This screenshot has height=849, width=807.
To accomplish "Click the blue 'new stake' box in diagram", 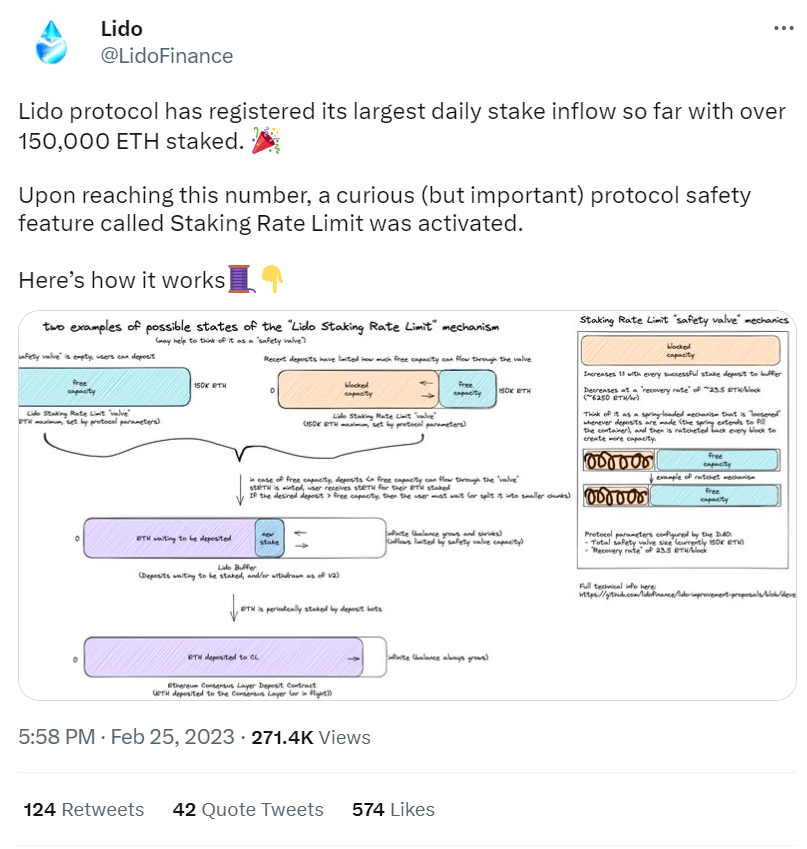I will click(x=270, y=538).
